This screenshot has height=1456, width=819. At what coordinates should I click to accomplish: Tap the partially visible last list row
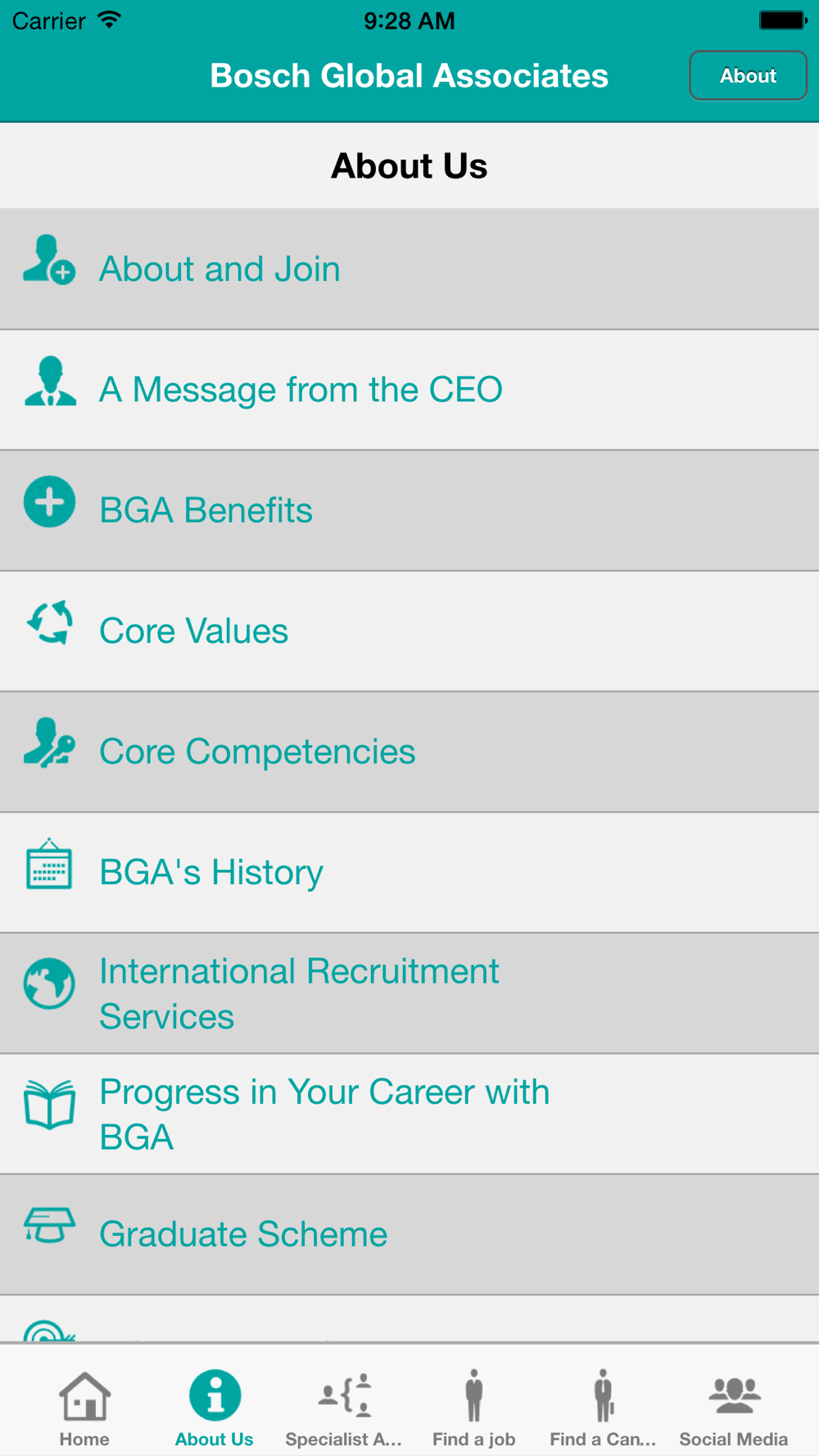click(x=409, y=1318)
